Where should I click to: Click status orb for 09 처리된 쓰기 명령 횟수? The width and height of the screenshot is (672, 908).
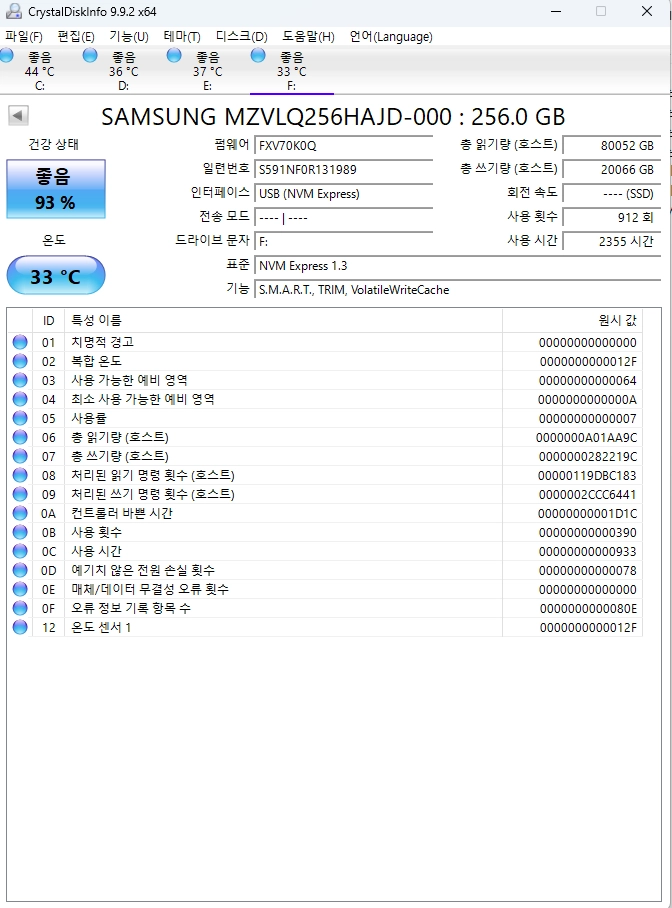(x=20, y=494)
